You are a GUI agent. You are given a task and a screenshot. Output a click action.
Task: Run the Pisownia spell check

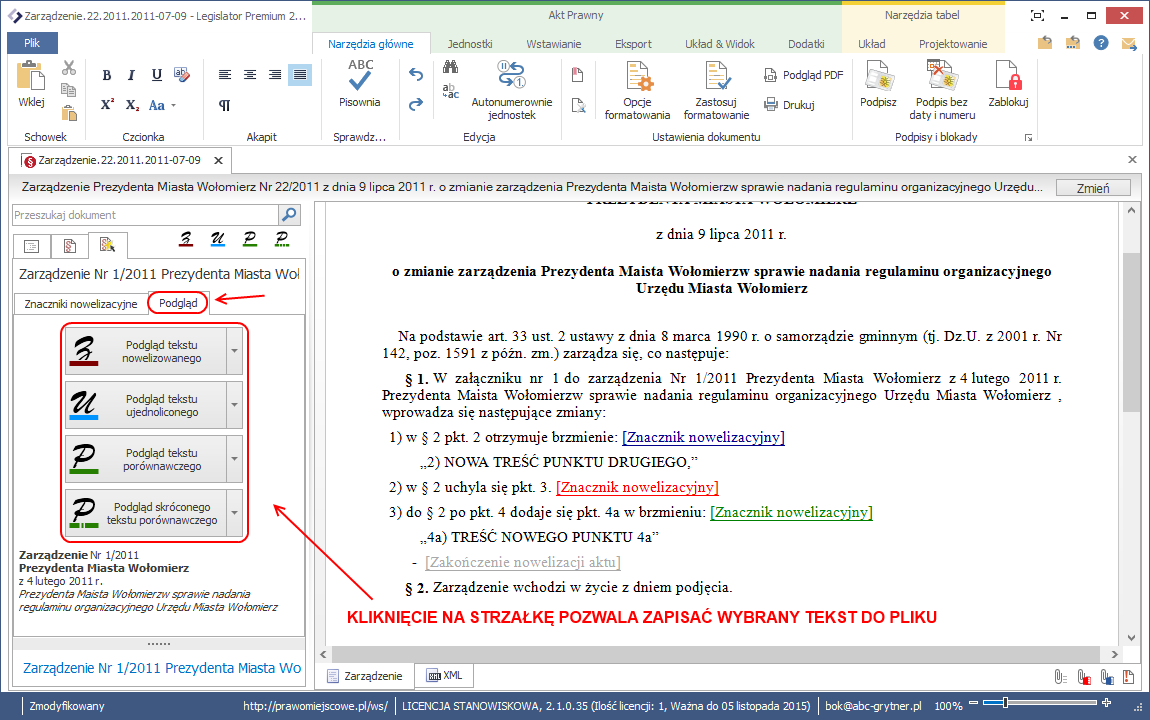pyautogui.click(x=359, y=84)
